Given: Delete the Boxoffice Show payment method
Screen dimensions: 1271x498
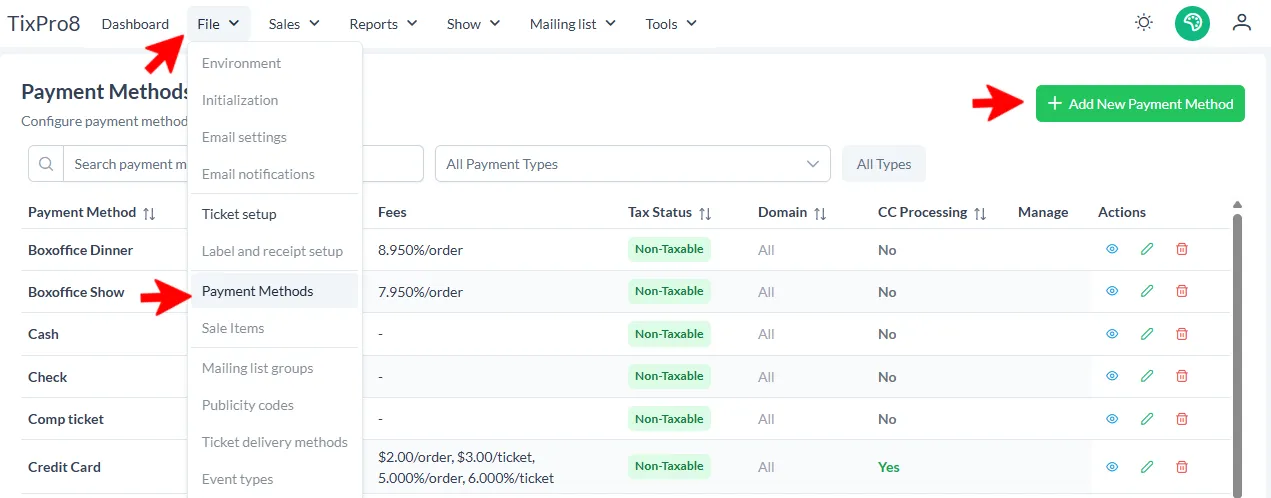Looking at the screenshot, I should pos(1182,291).
